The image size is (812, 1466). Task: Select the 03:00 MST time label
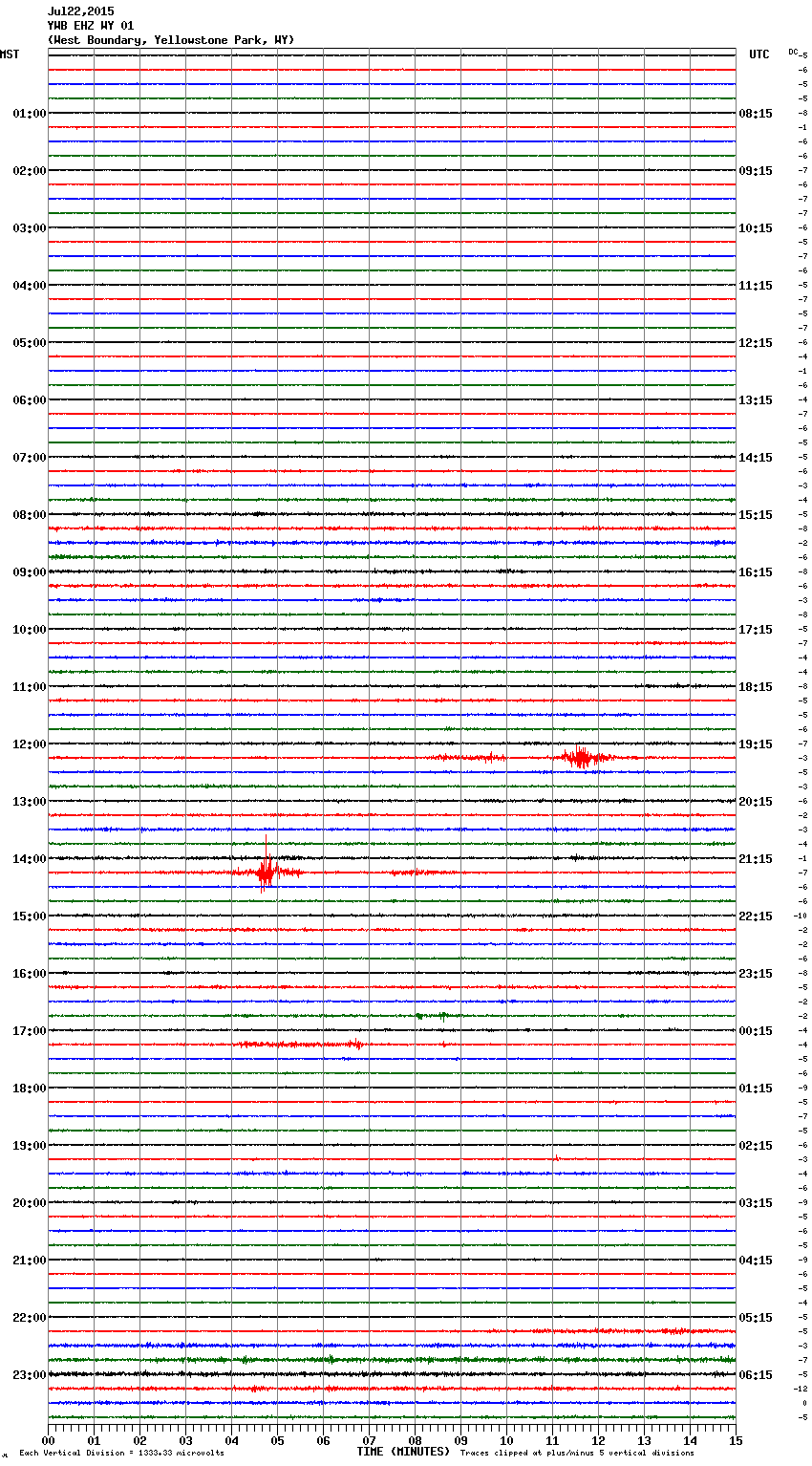[x=29, y=228]
